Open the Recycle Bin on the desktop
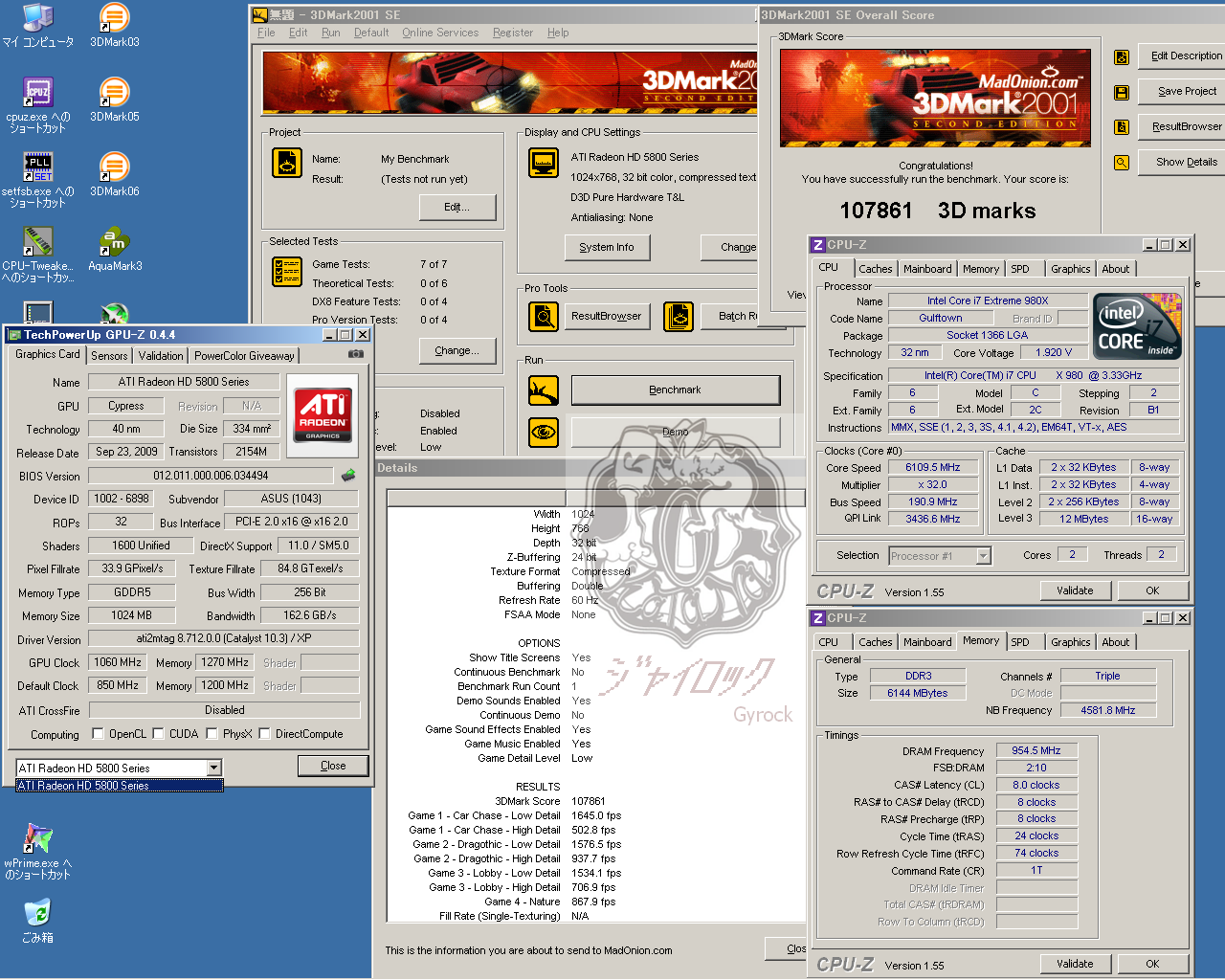The width and height of the screenshot is (1225, 980). point(37,921)
